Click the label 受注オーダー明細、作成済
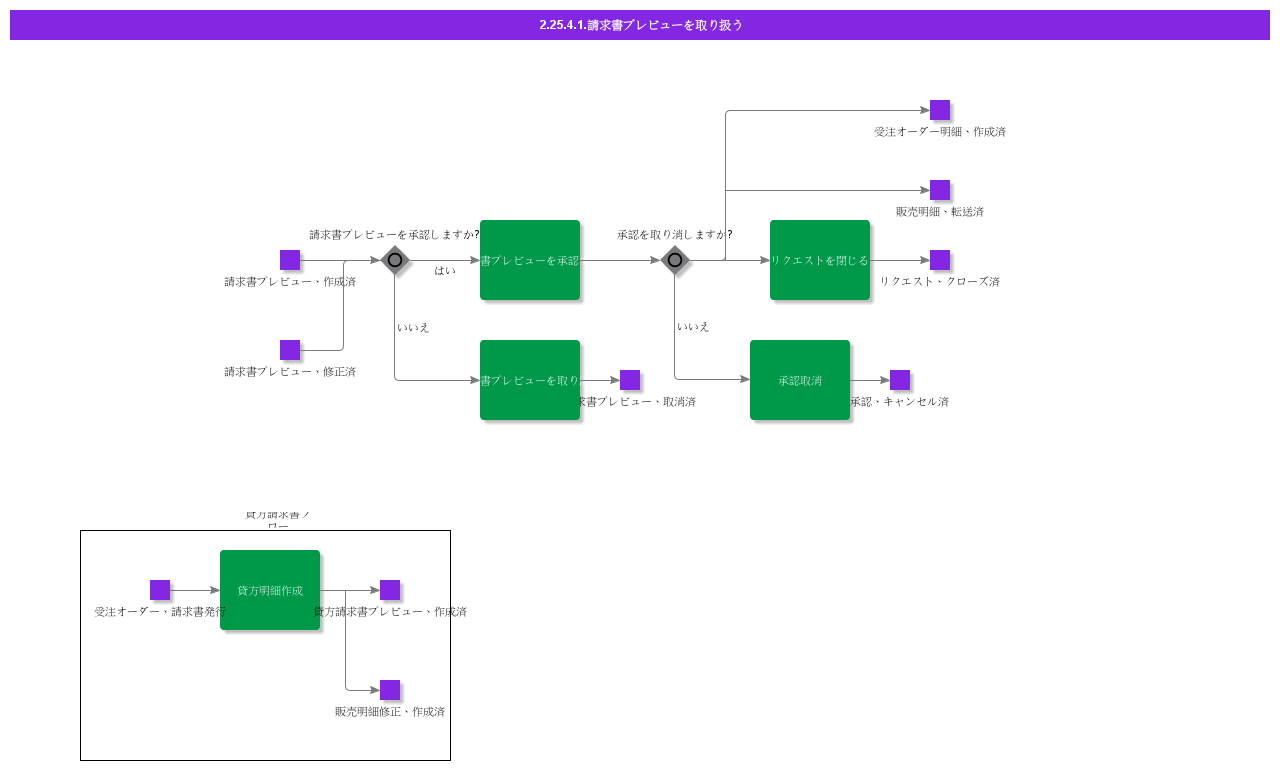 940,132
